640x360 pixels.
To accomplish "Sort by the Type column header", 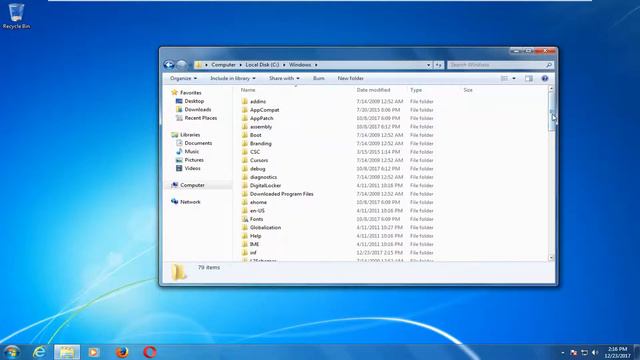I will click(x=416, y=90).
